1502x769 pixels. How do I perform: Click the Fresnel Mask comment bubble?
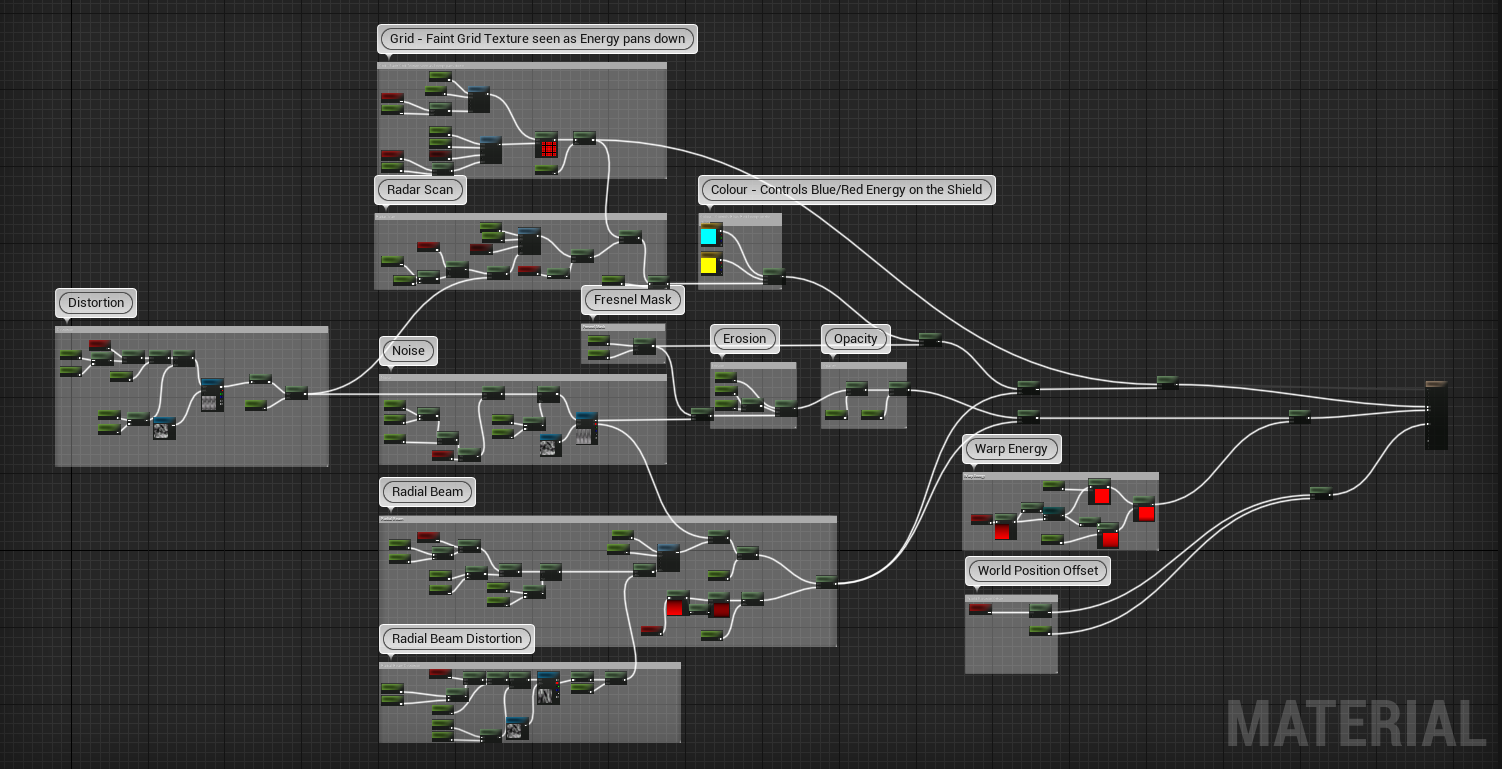(x=632, y=300)
